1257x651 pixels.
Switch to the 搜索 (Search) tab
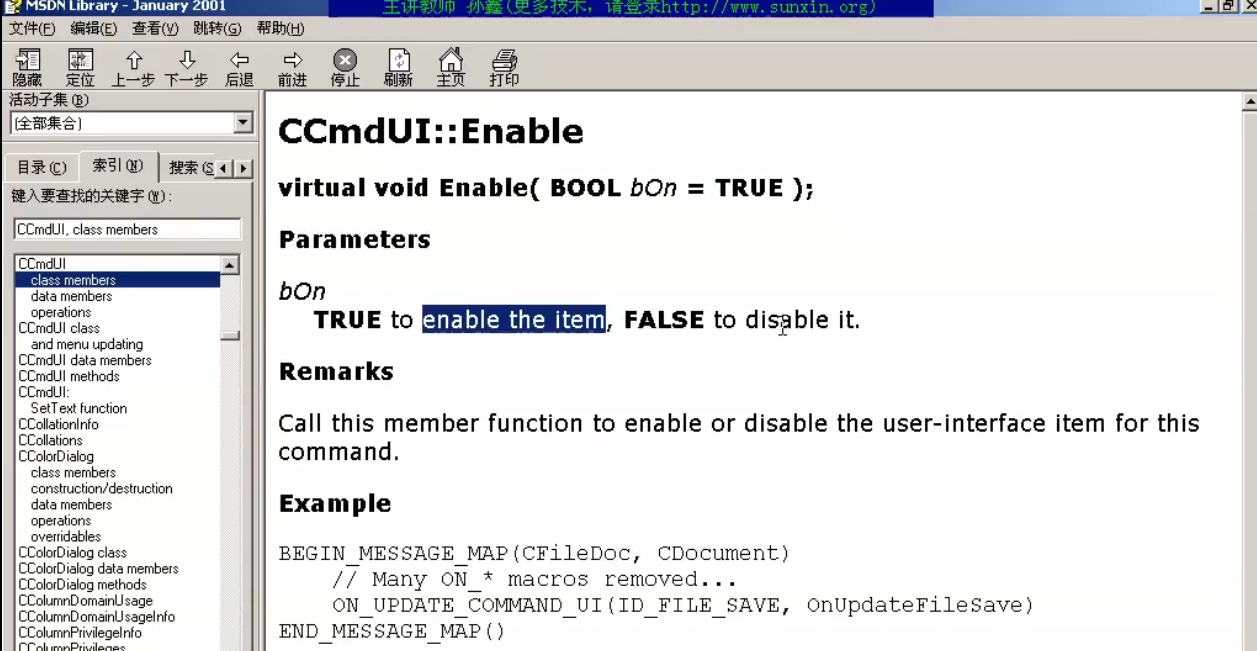190,168
